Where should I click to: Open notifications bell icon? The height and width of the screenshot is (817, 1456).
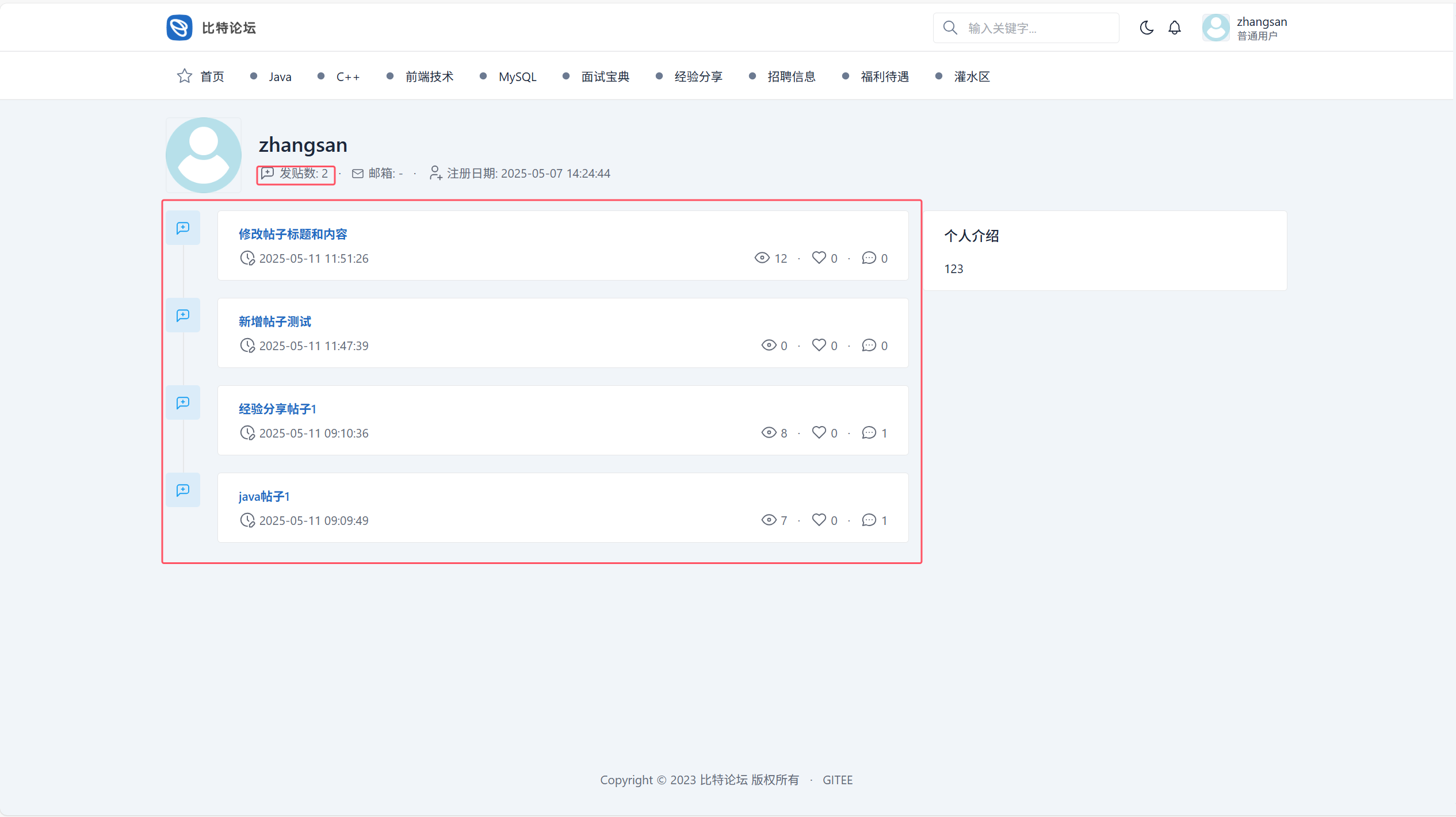pyautogui.click(x=1174, y=28)
